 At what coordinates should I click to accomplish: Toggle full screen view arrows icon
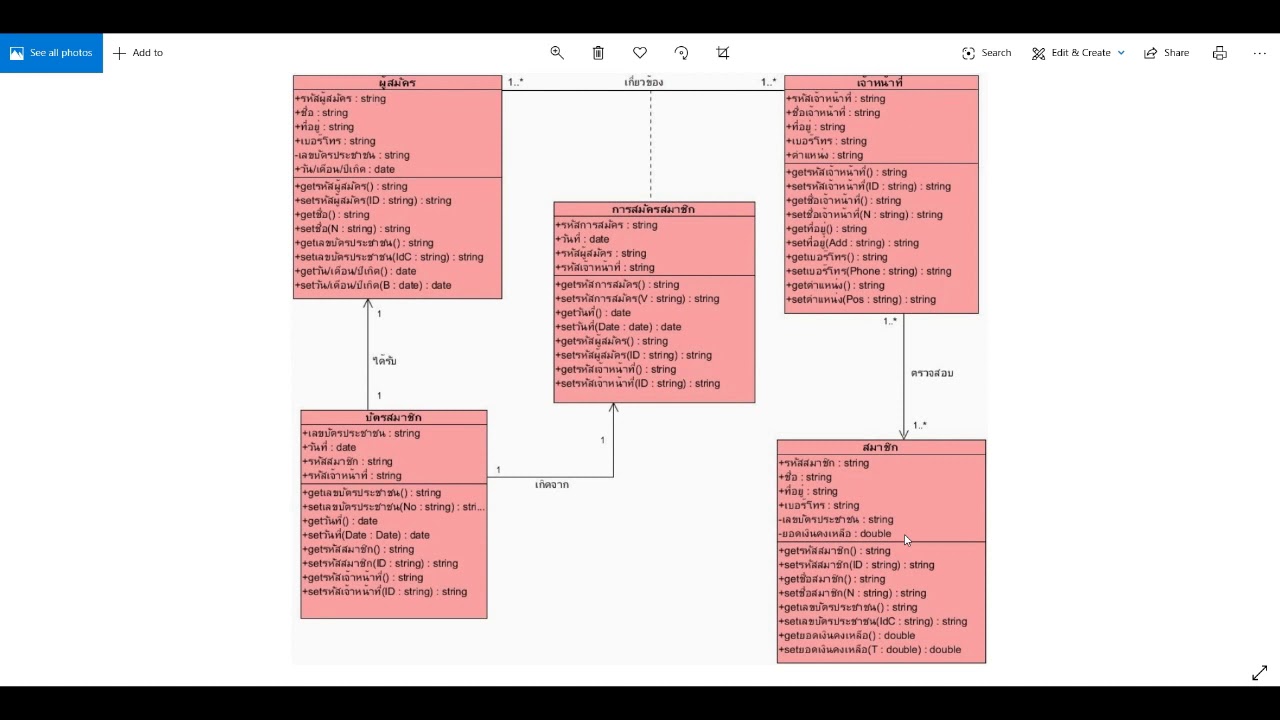(1260, 673)
